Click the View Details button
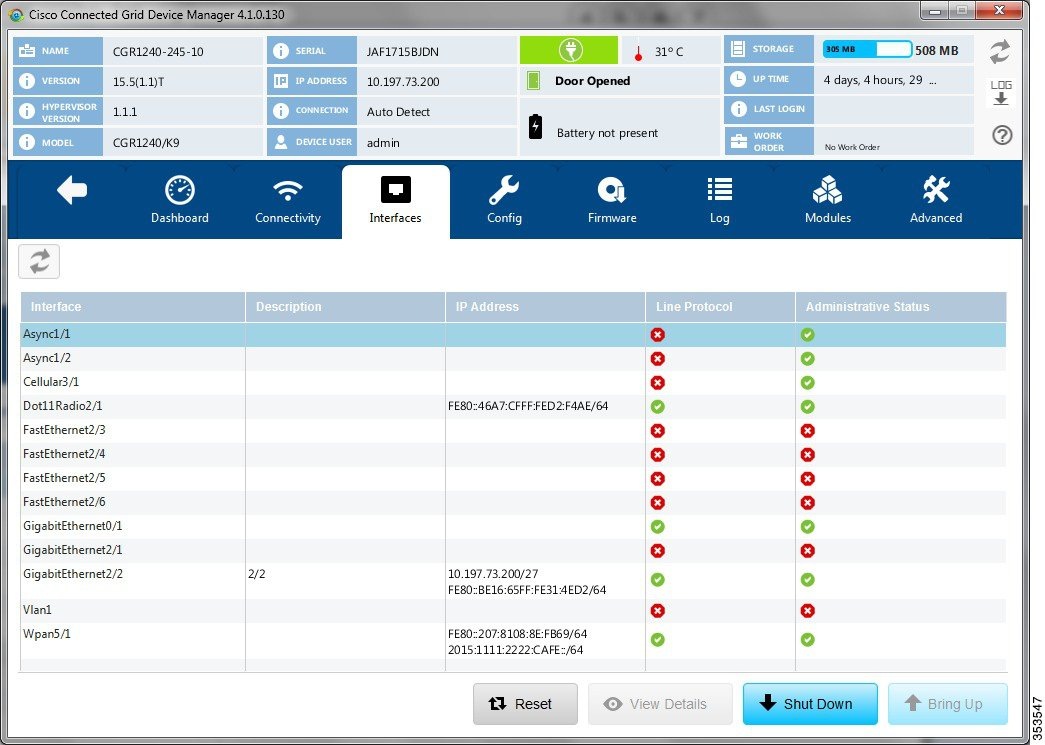This screenshot has height=745, width=1045. coord(660,704)
